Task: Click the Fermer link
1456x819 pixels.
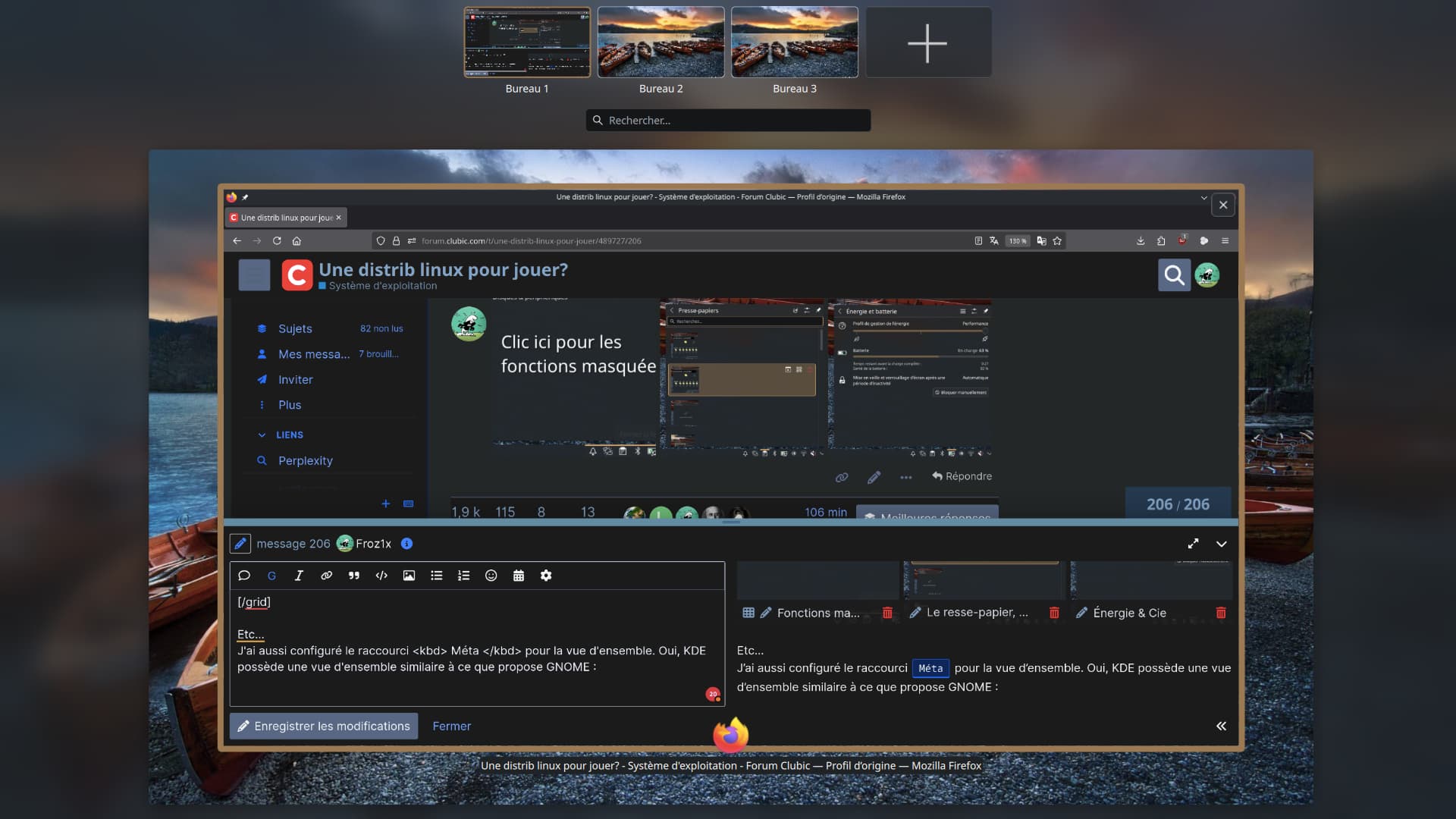Action: click(x=451, y=726)
